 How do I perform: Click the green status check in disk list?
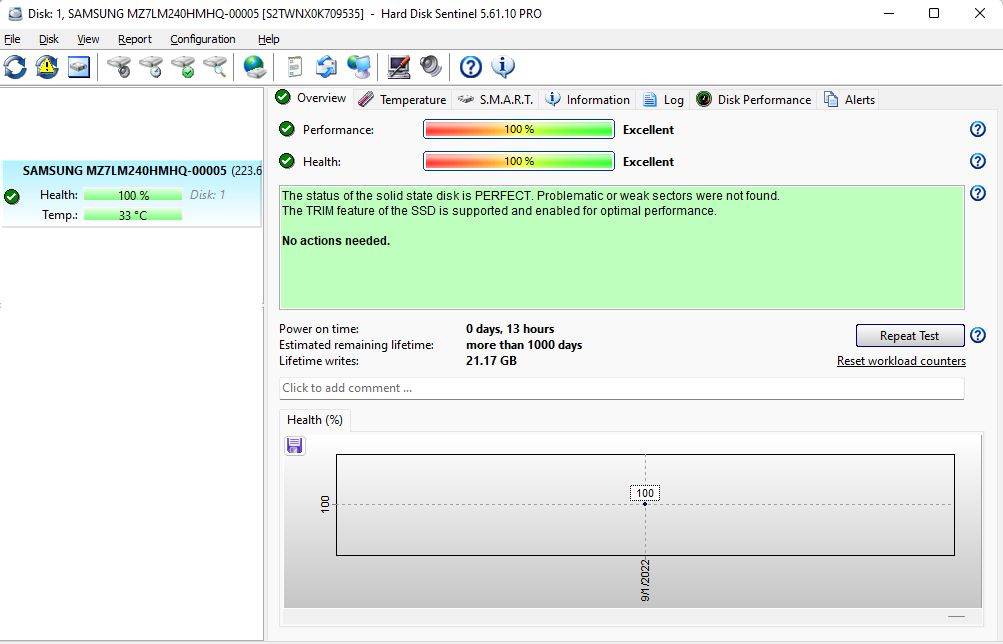[12, 196]
